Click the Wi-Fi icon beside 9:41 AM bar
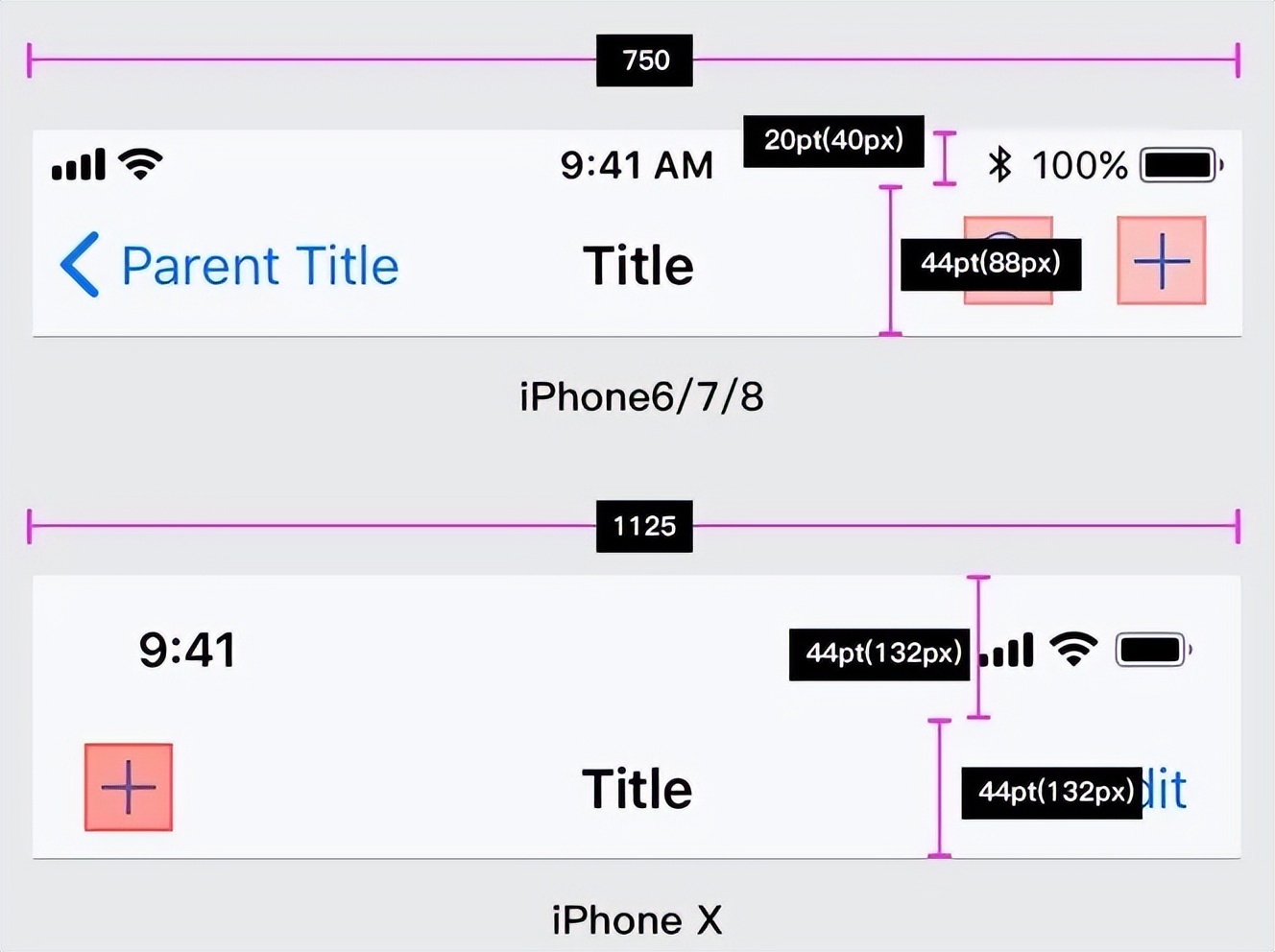1275x952 pixels. coord(140,164)
